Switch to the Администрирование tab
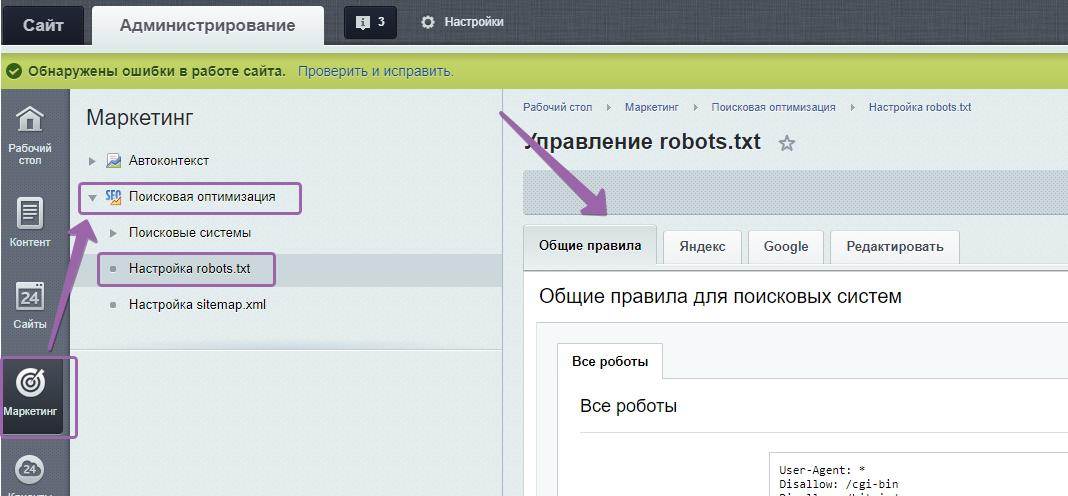This screenshot has width=1068, height=496. (208, 25)
